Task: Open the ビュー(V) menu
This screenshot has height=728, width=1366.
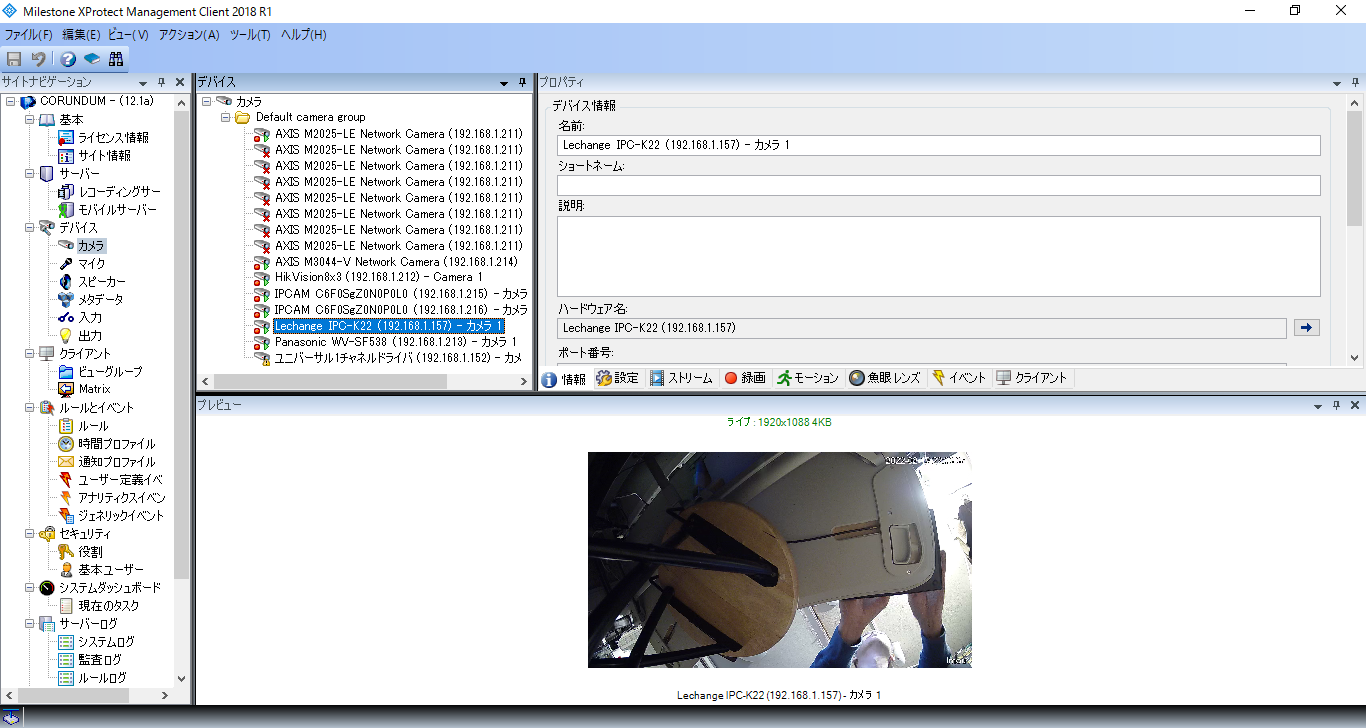Action: coord(129,35)
